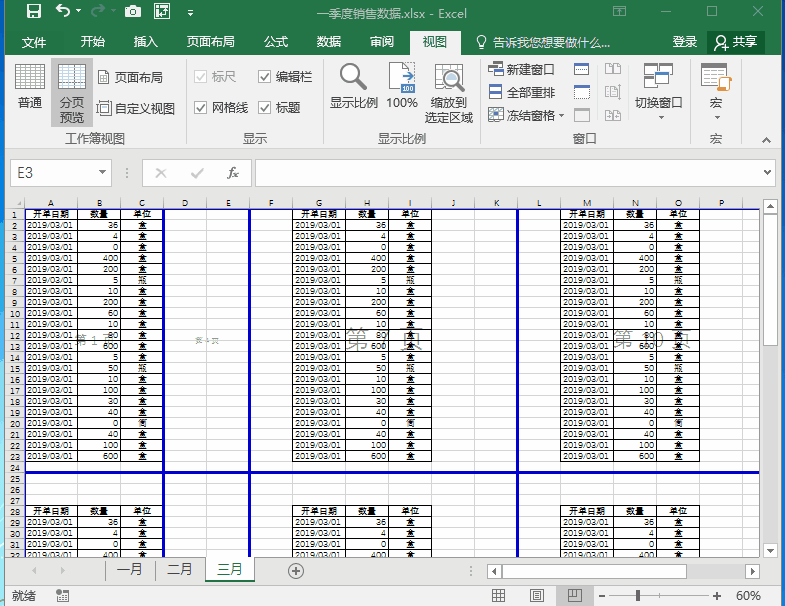Click New Window (新建窗口)
The height and width of the screenshot is (606, 785).
(521, 70)
